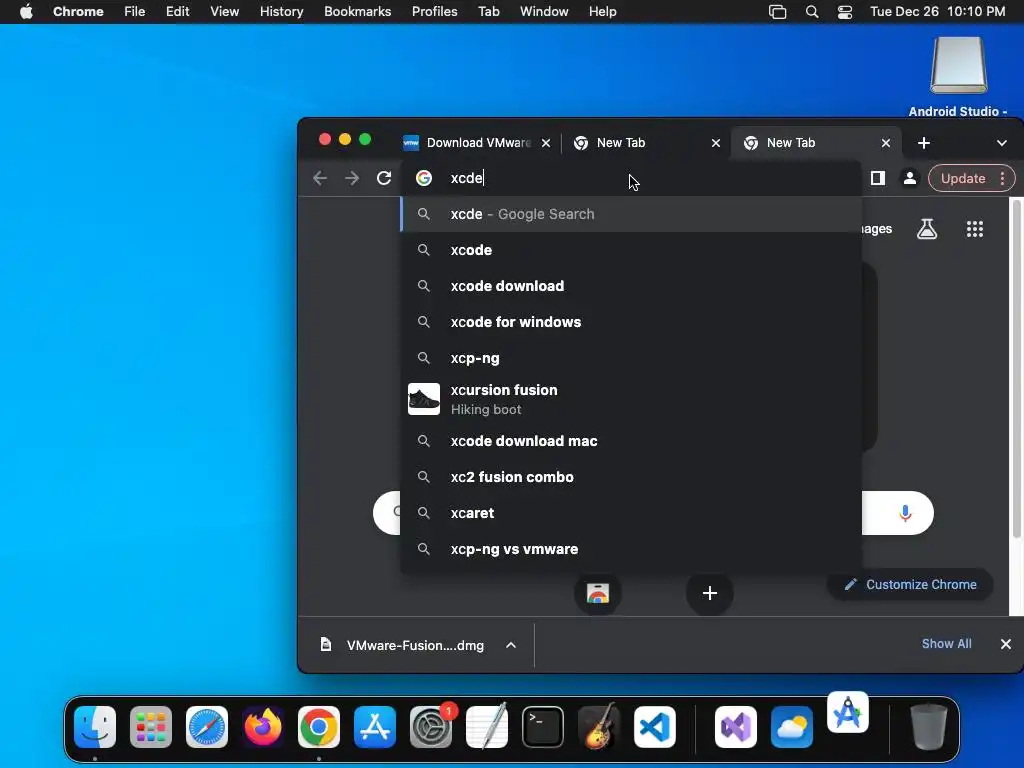Select the 'xcaret' suggestion

click(631, 513)
